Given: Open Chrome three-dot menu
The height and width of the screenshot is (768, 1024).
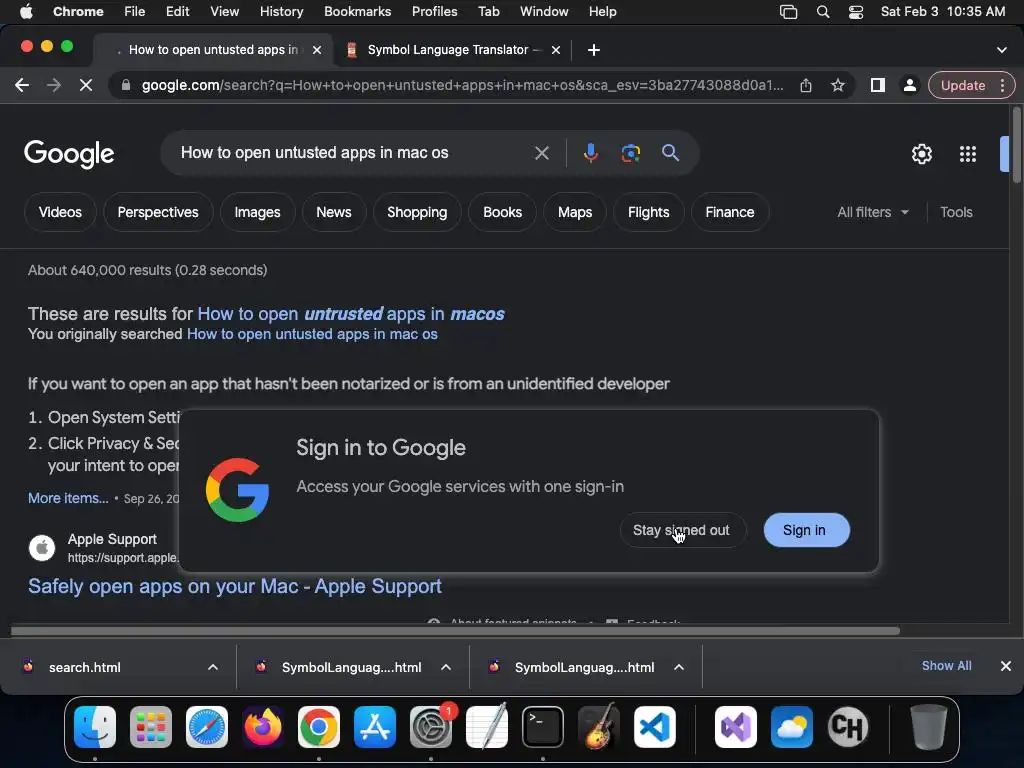Looking at the screenshot, I should pos(1002,85).
